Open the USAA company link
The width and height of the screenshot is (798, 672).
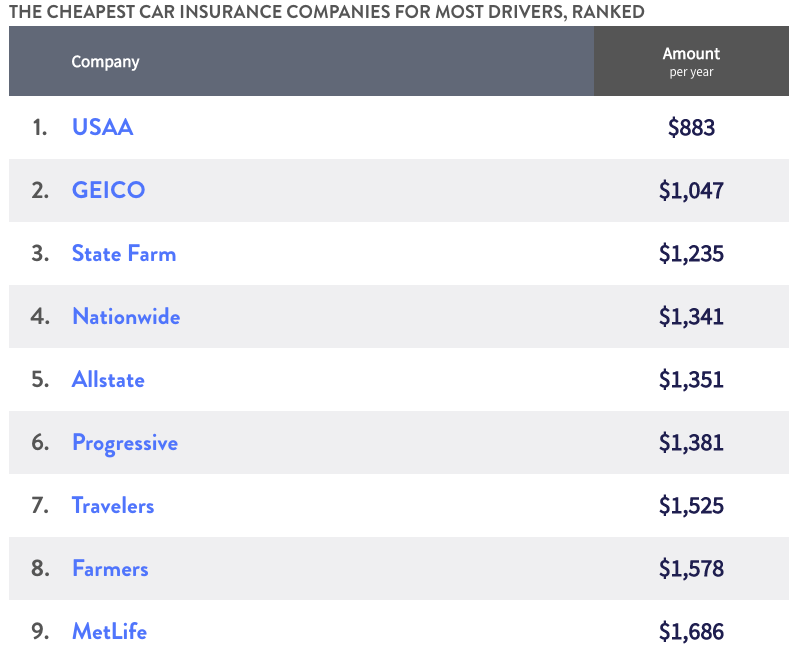(102, 128)
